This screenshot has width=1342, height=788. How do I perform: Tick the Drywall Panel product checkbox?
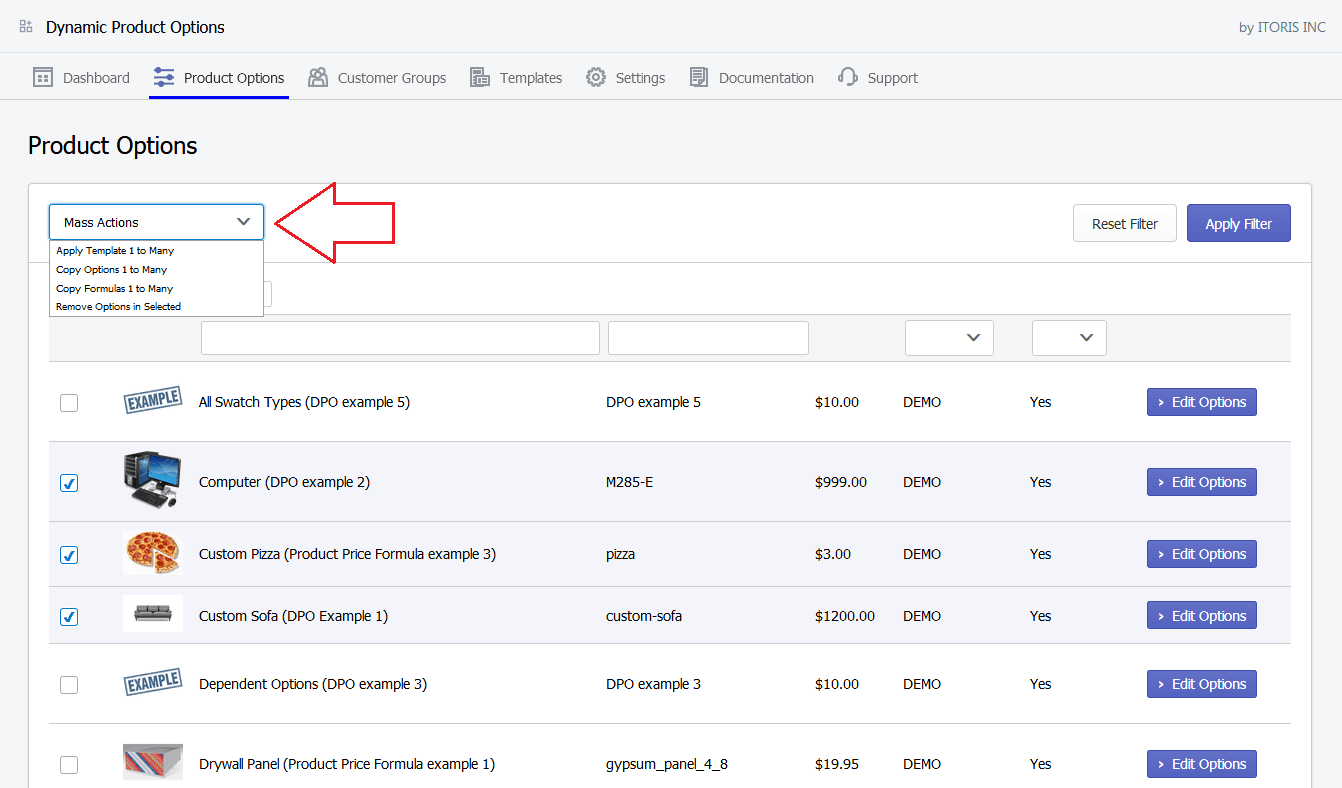tap(69, 765)
